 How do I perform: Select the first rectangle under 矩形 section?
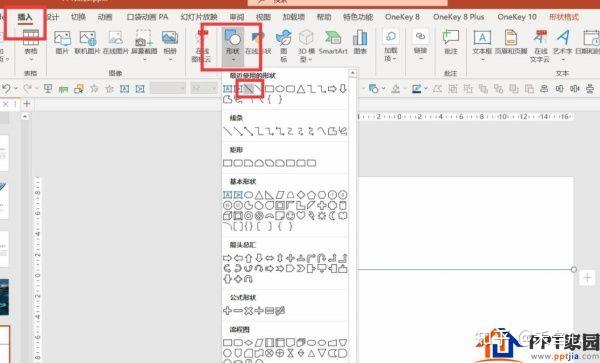[x=227, y=163]
